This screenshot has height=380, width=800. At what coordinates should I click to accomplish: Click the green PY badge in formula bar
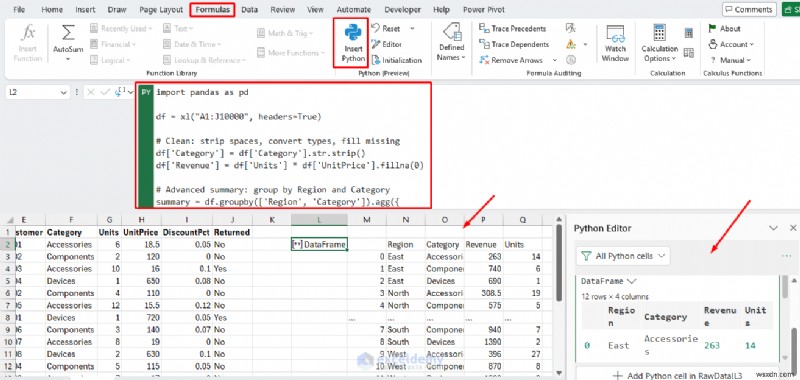(x=145, y=92)
